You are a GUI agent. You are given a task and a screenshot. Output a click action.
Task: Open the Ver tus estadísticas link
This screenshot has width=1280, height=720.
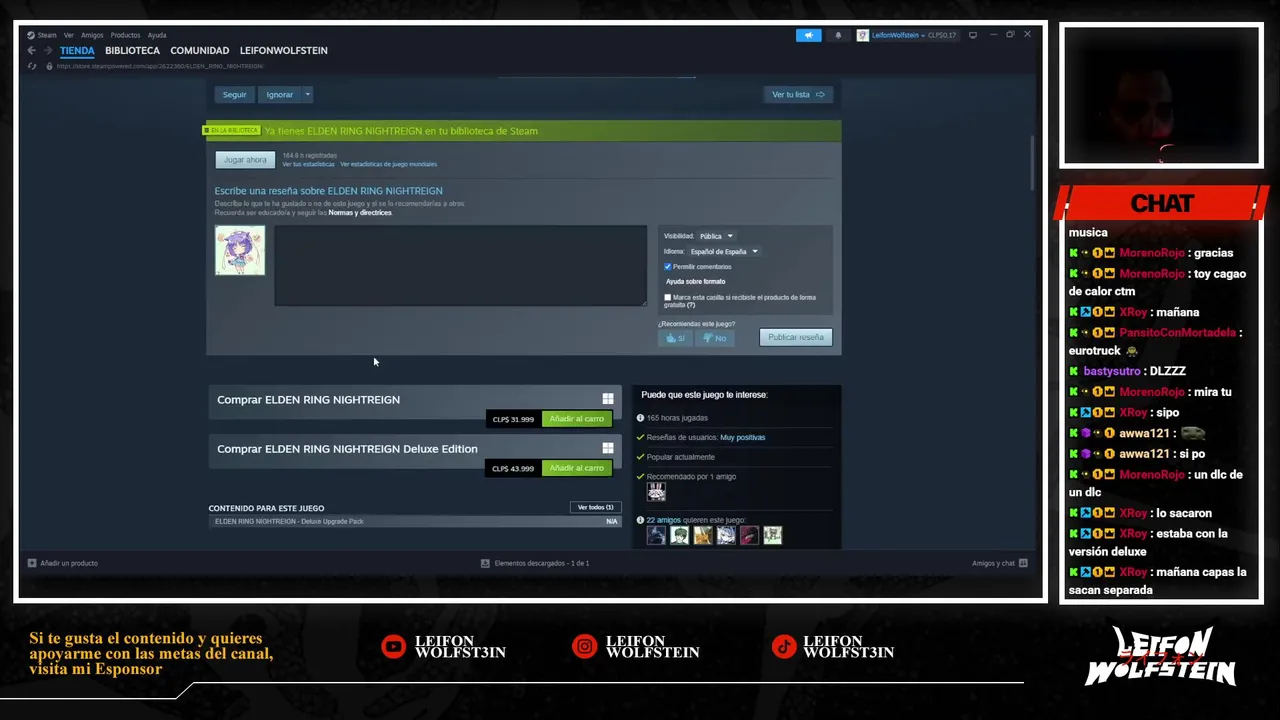coord(308,164)
